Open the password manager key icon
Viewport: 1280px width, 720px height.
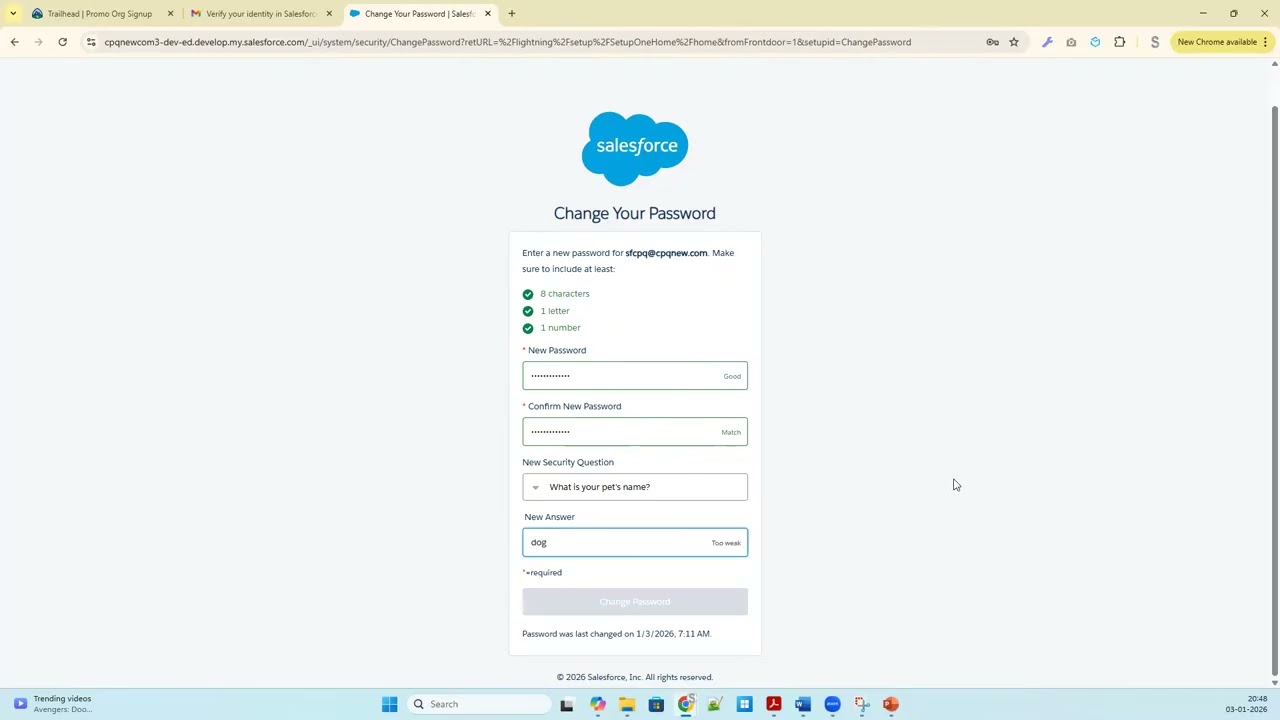992,42
